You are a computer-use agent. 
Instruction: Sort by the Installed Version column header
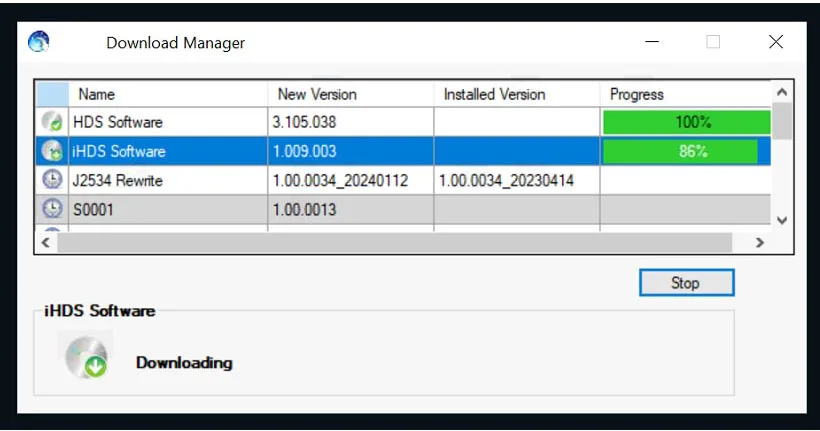[517, 94]
